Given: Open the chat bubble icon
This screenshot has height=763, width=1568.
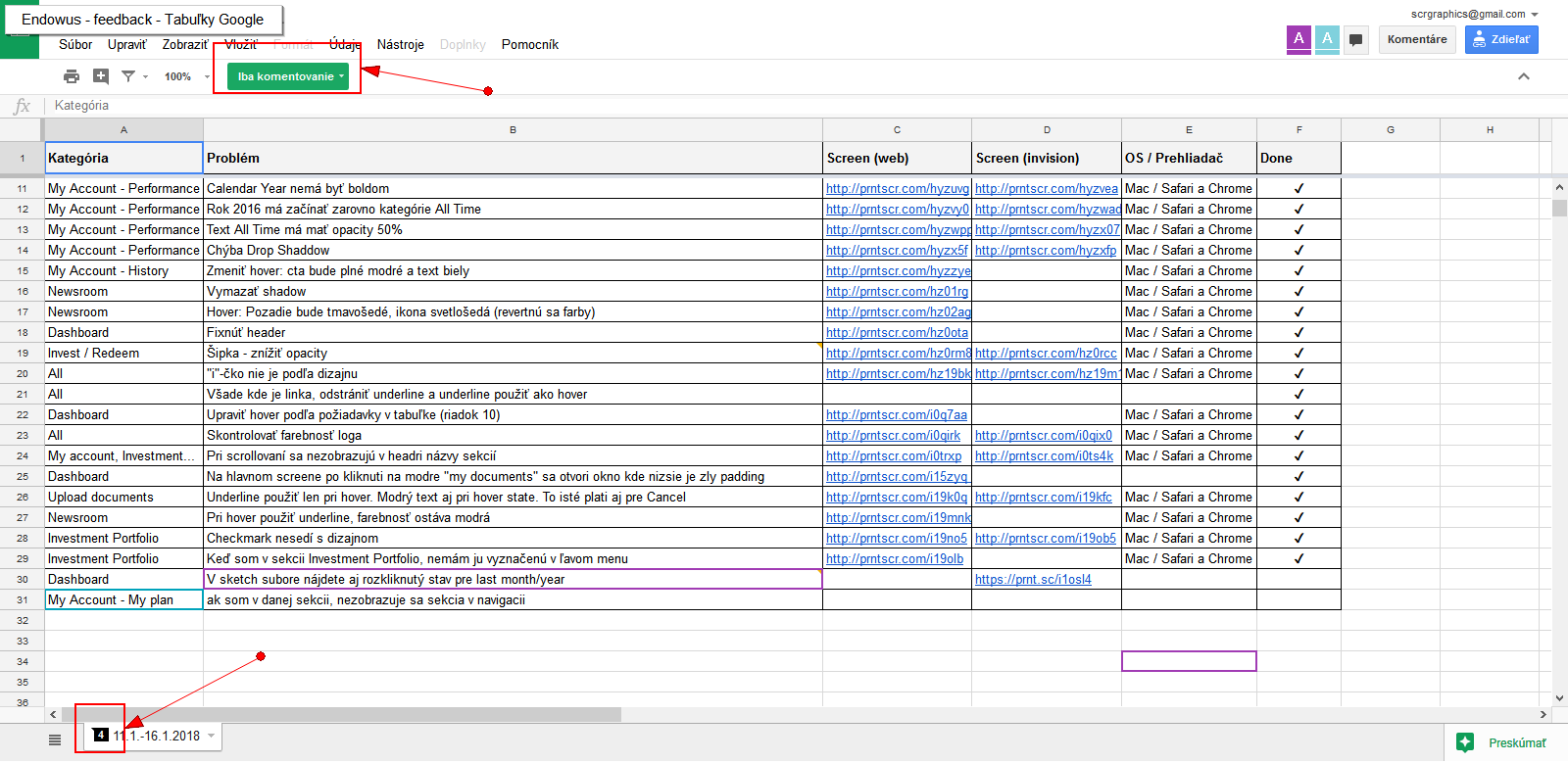Looking at the screenshot, I should pyautogui.click(x=1355, y=40).
